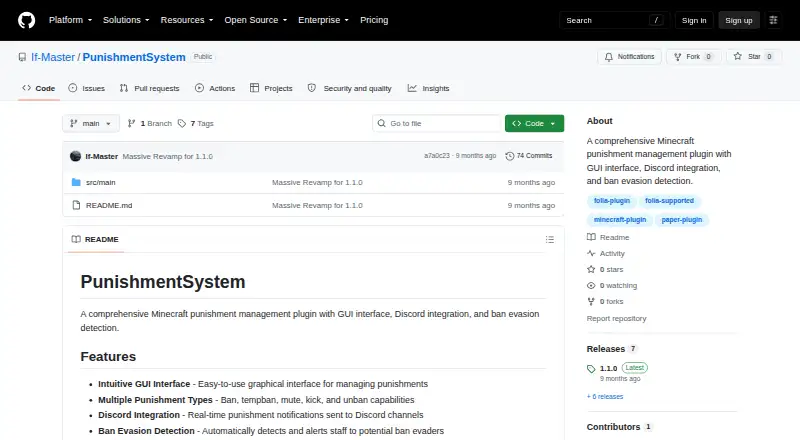Click the If-Master commit author avatar
Image resolution: width=800 pixels, height=440 pixels.
pyautogui.click(x=76, y=156)
